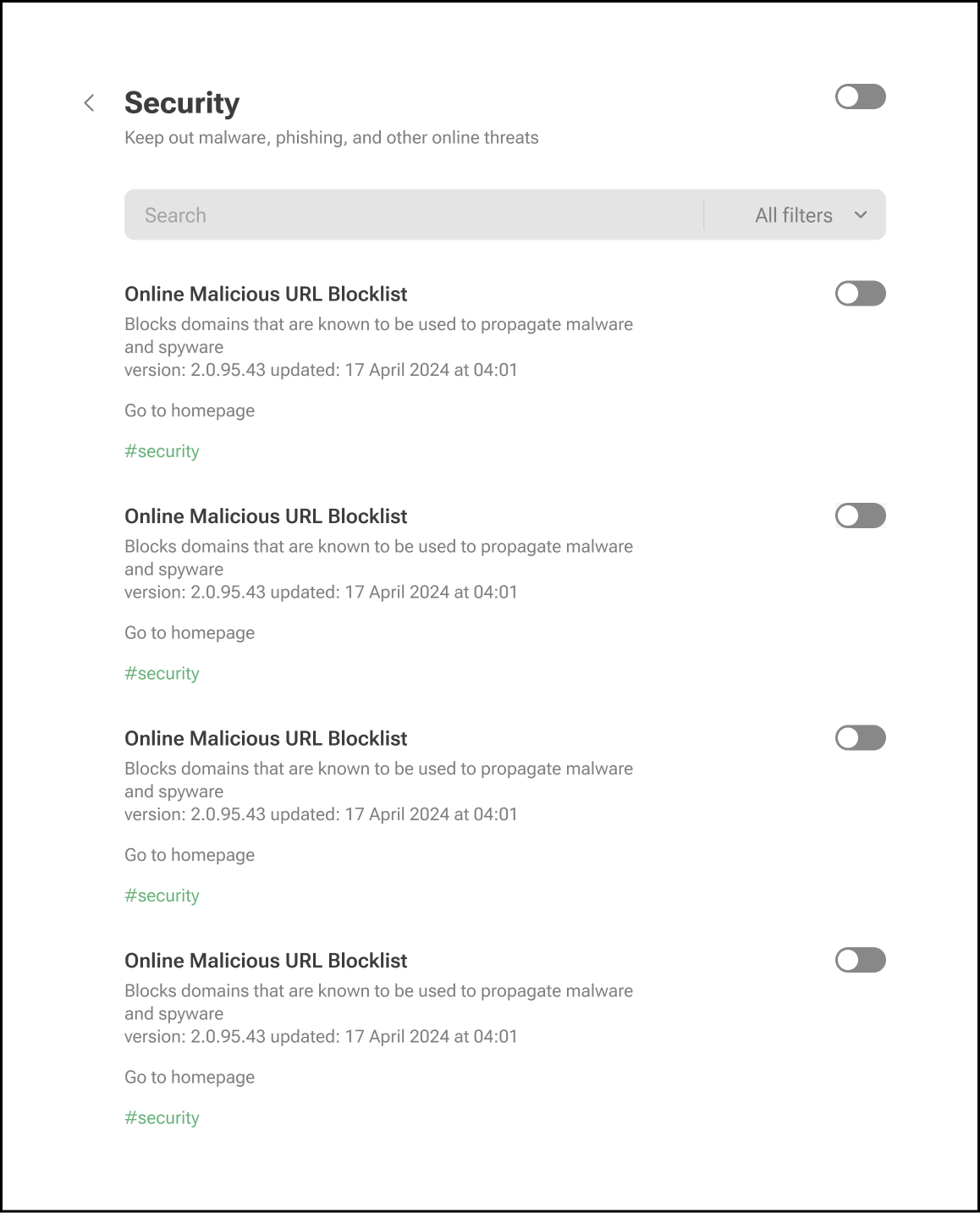Select the #security tag under second blocklist
980x1213 pixels.
162,673
